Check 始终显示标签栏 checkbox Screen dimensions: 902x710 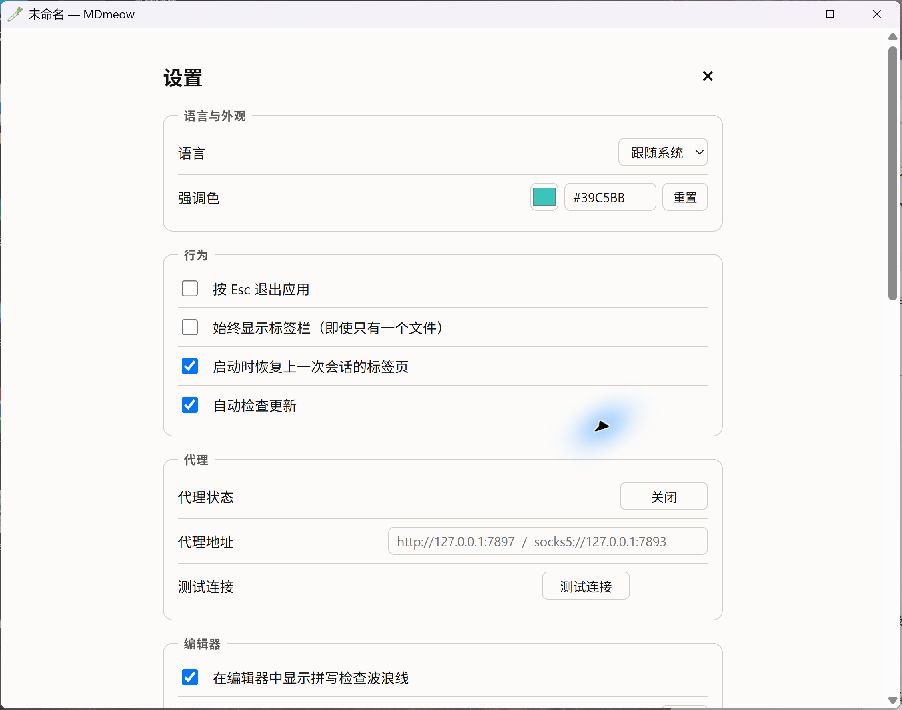tap(190, 327)
